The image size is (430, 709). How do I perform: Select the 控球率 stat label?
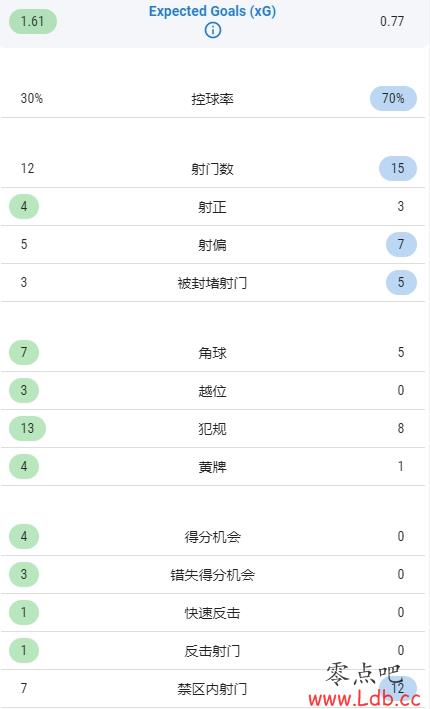213,99
